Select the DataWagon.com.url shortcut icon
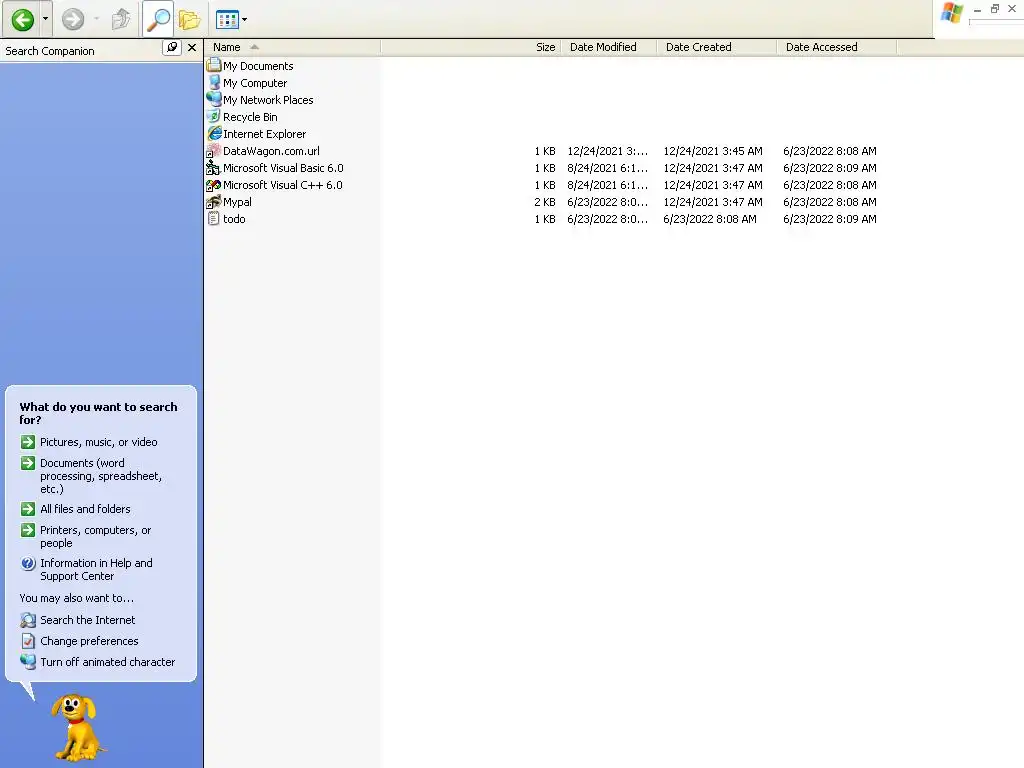Image resolution: width=1024 pixels, height=768 pixels. (214, 150)
